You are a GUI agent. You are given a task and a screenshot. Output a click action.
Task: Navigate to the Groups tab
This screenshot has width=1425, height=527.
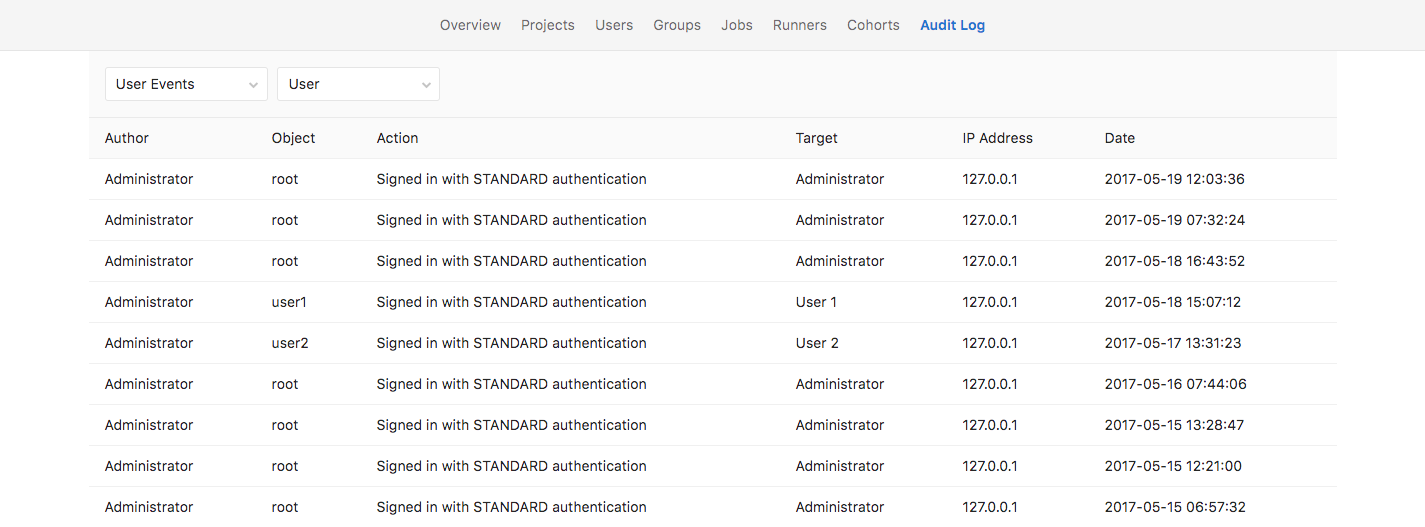(x=677, y=25)
